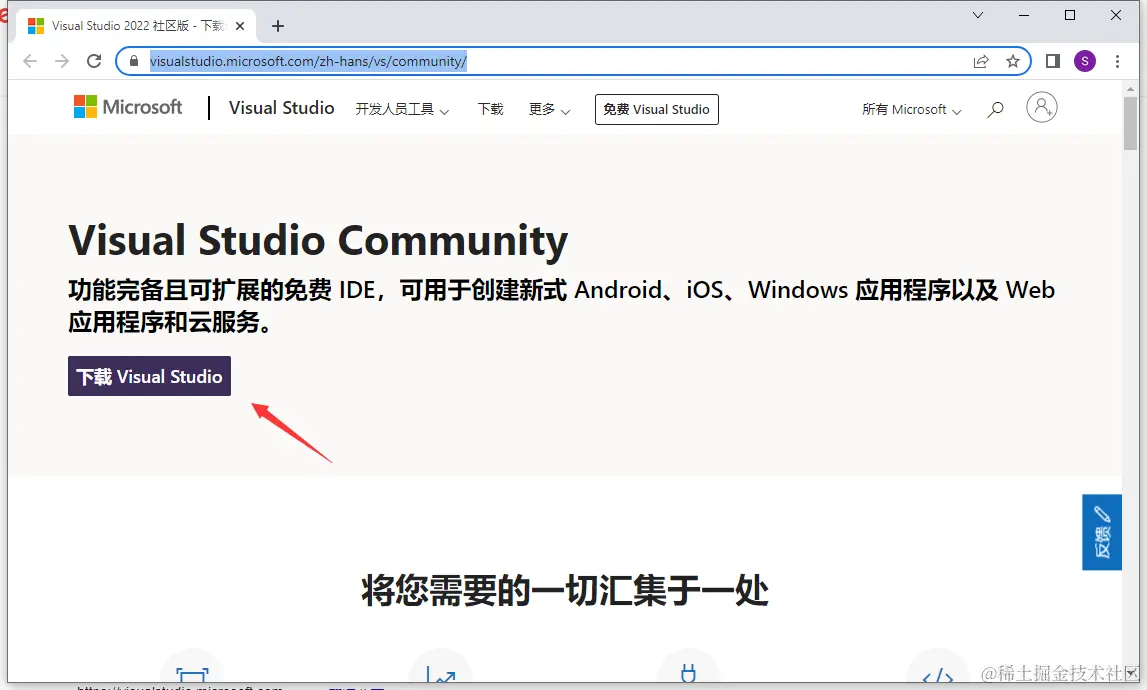Click the scrollbar up arrow
This screenshot has height=690, width=1147.
click(1131, 89)
